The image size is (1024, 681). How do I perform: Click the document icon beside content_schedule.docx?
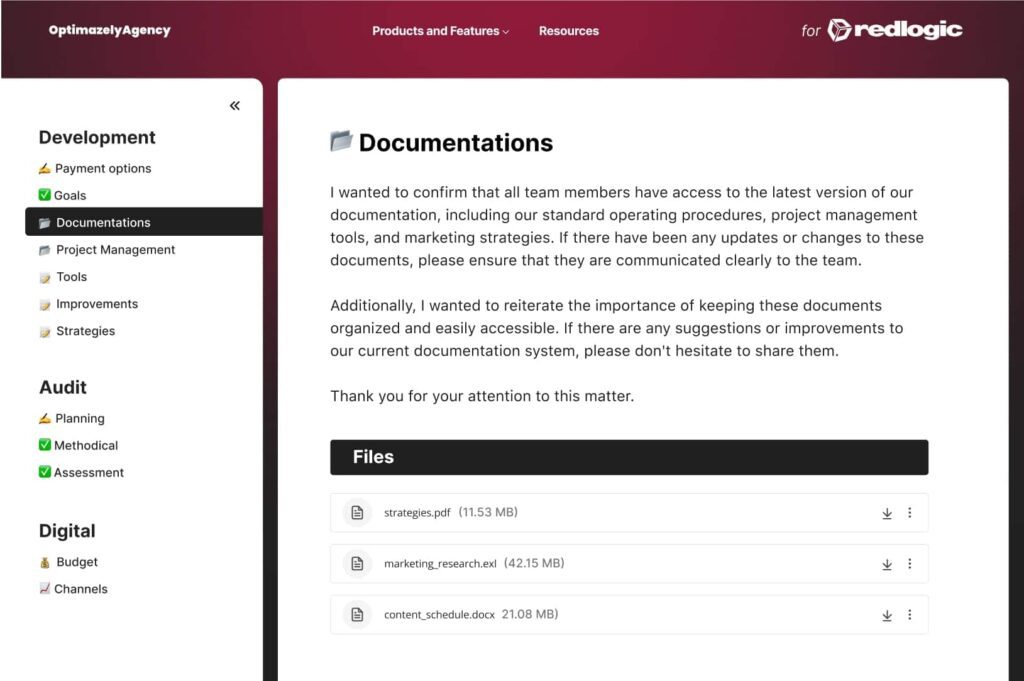click(x=357, y=614)
